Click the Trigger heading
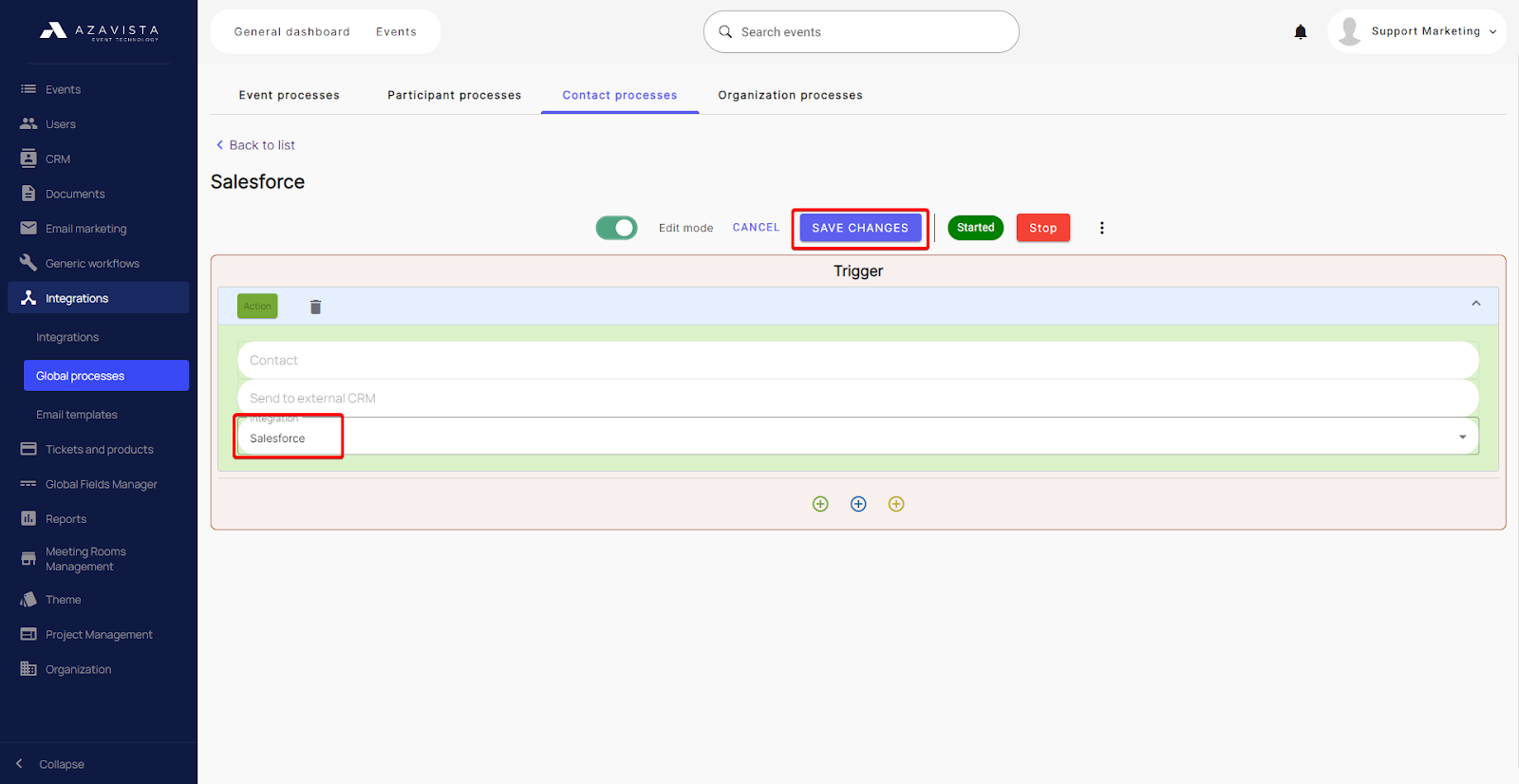This screenshot has height=784, width=1519. [x=858, y=271]
